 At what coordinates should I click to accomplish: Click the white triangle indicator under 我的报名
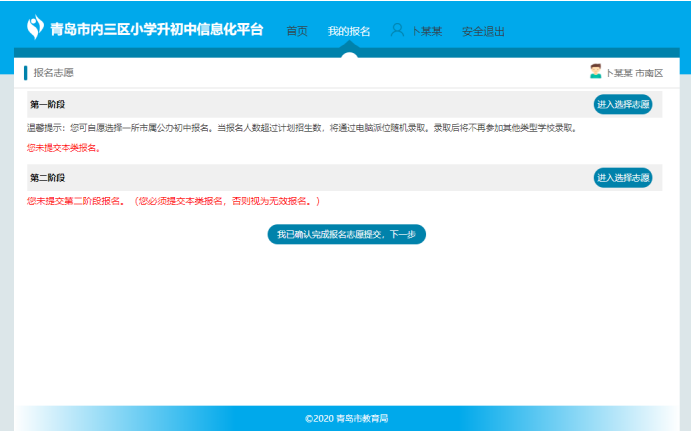tap(349, 53)
